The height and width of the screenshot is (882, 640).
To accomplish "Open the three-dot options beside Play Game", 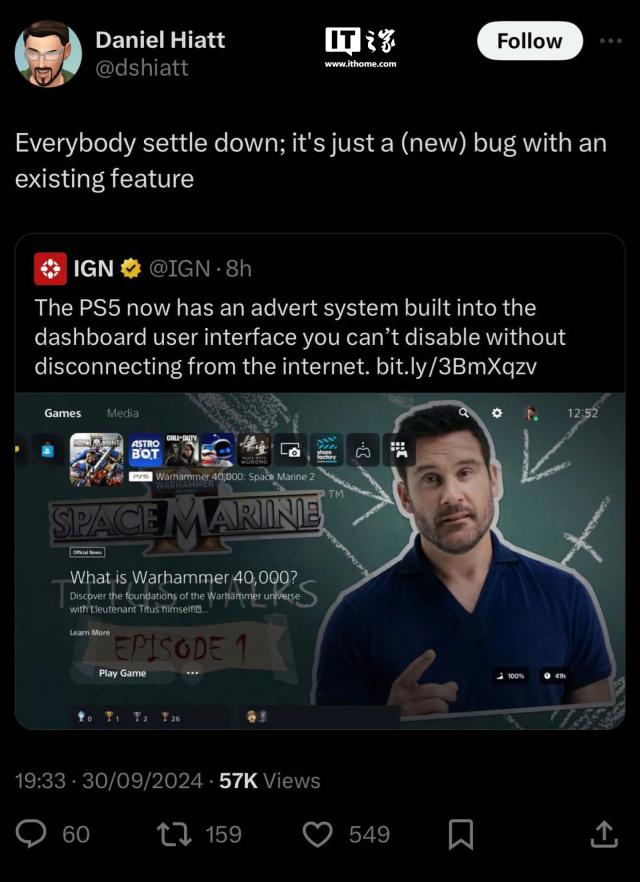I will 192,673.
